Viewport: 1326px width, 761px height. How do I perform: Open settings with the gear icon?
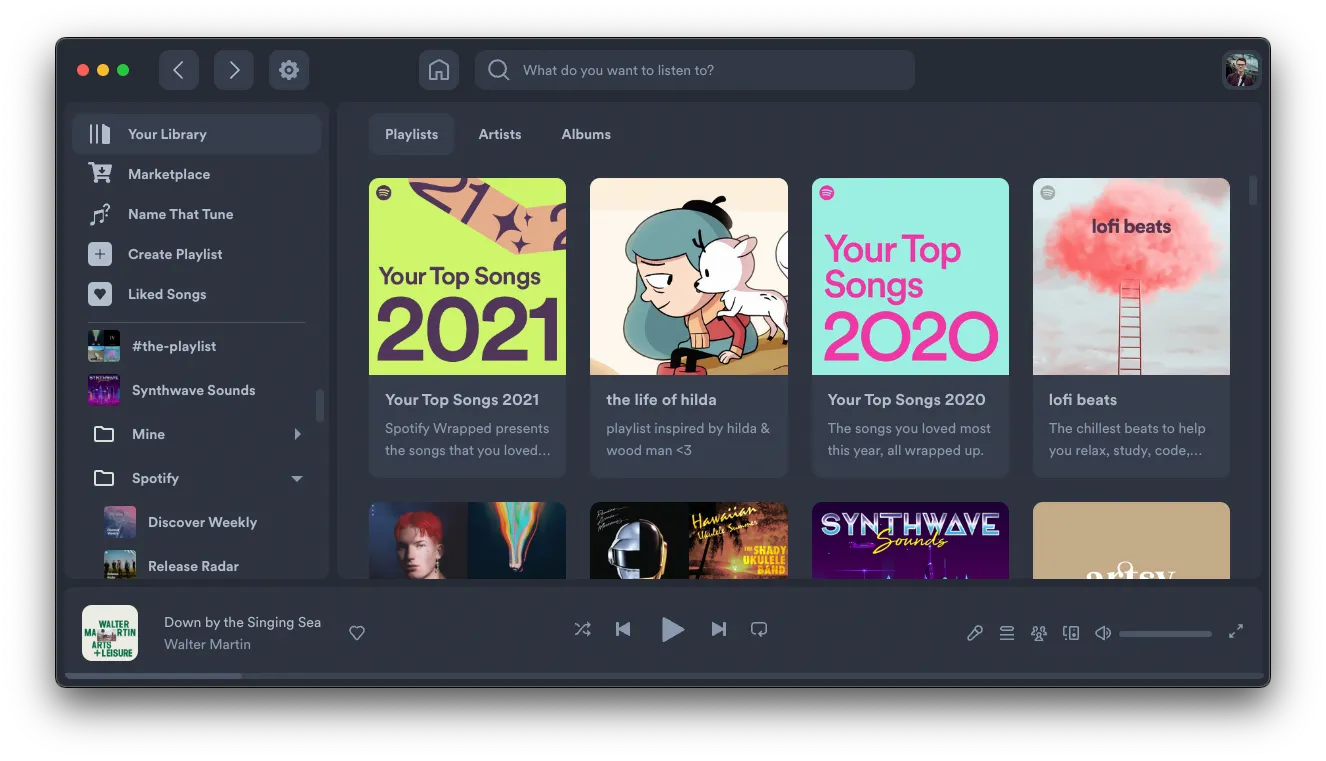289,70
